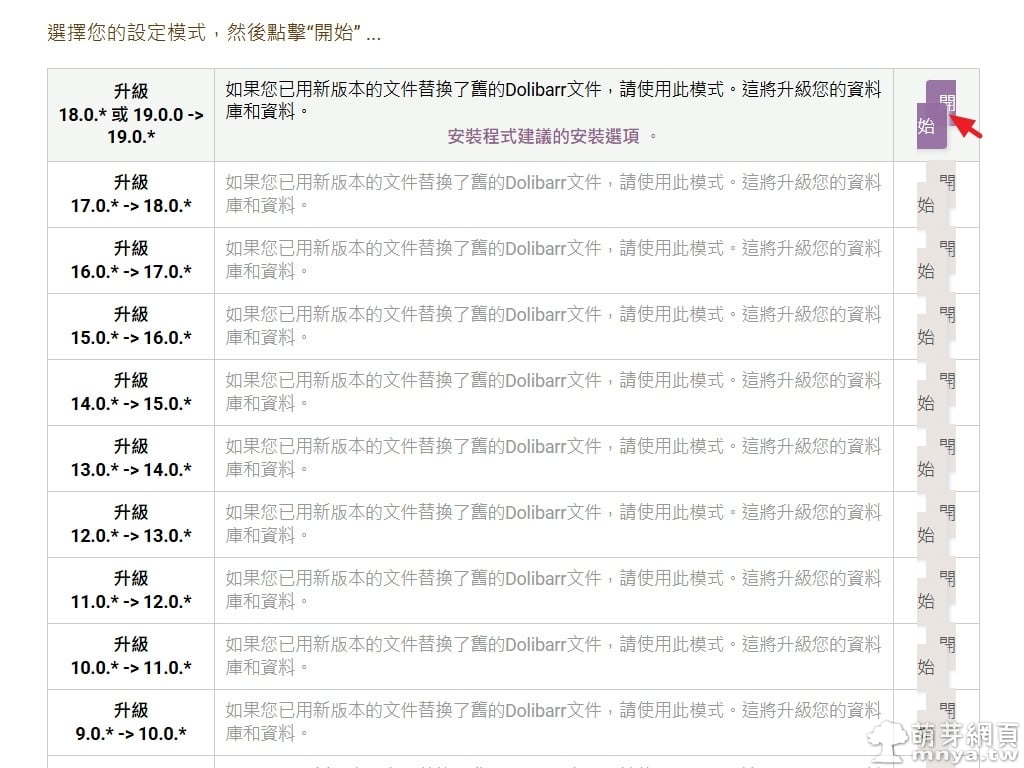This screenshot has height=768, width=1024.
Task: Click the 開始 button for 16.0.* -> 17.0.*
Action: [x=936, y=260]
